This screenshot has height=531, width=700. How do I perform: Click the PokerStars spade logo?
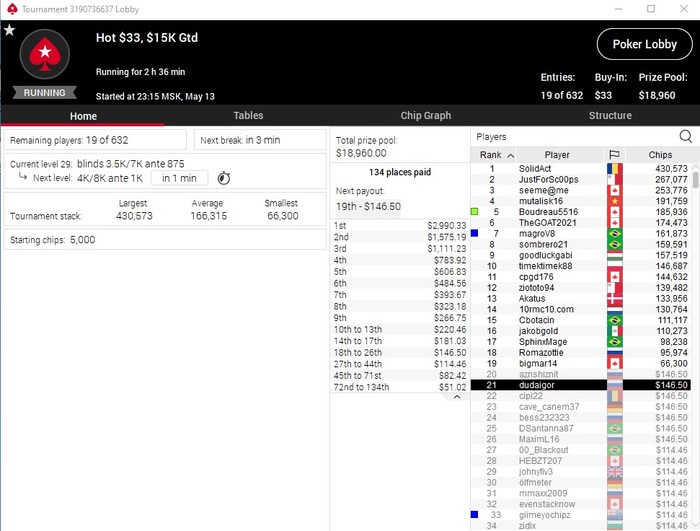pyautogui.click(x=45, y=54)
